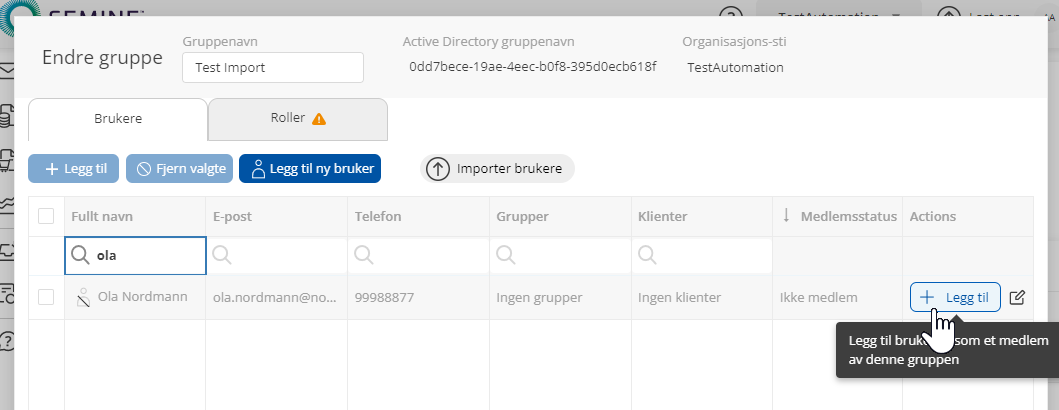The width and height of the screenshot is (1059, 410).
Task: Select the Brukere tab
Action: tap(118, 119)
